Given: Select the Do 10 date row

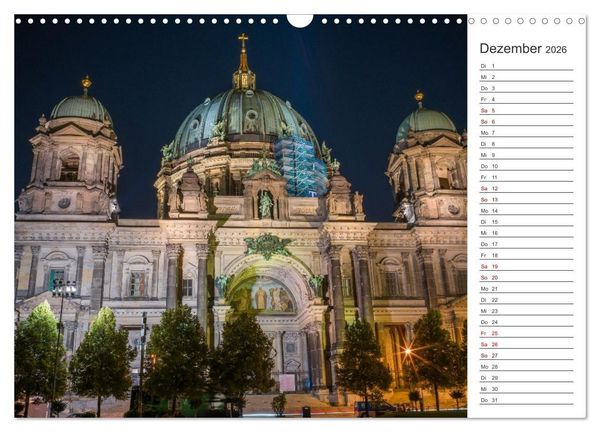Looking at the screenshot, I should point(527,166).
